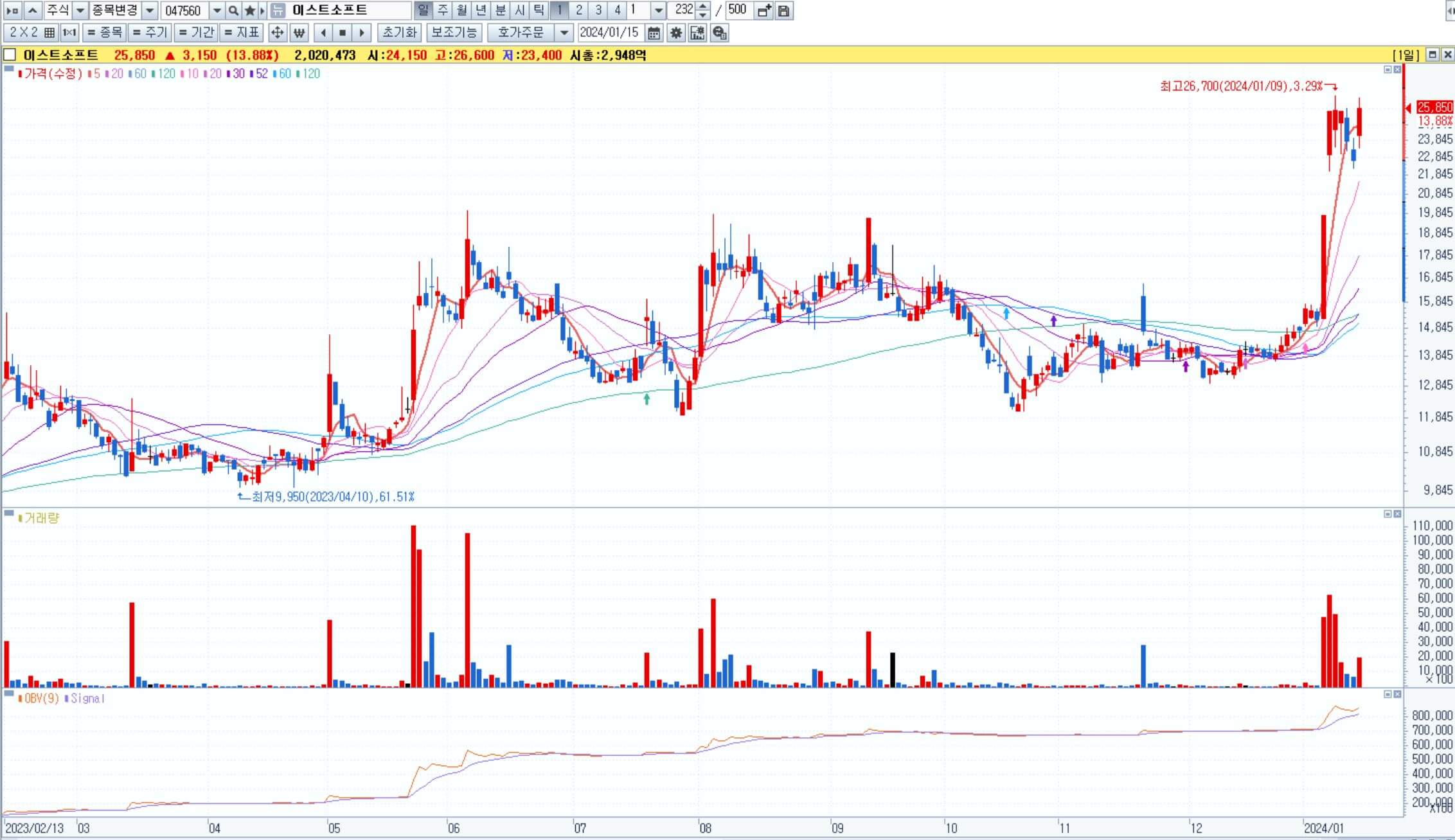Click the 1x1 single chart layout icon
This screenshot has height=840, width=1455.
click(x=69, y=32)
